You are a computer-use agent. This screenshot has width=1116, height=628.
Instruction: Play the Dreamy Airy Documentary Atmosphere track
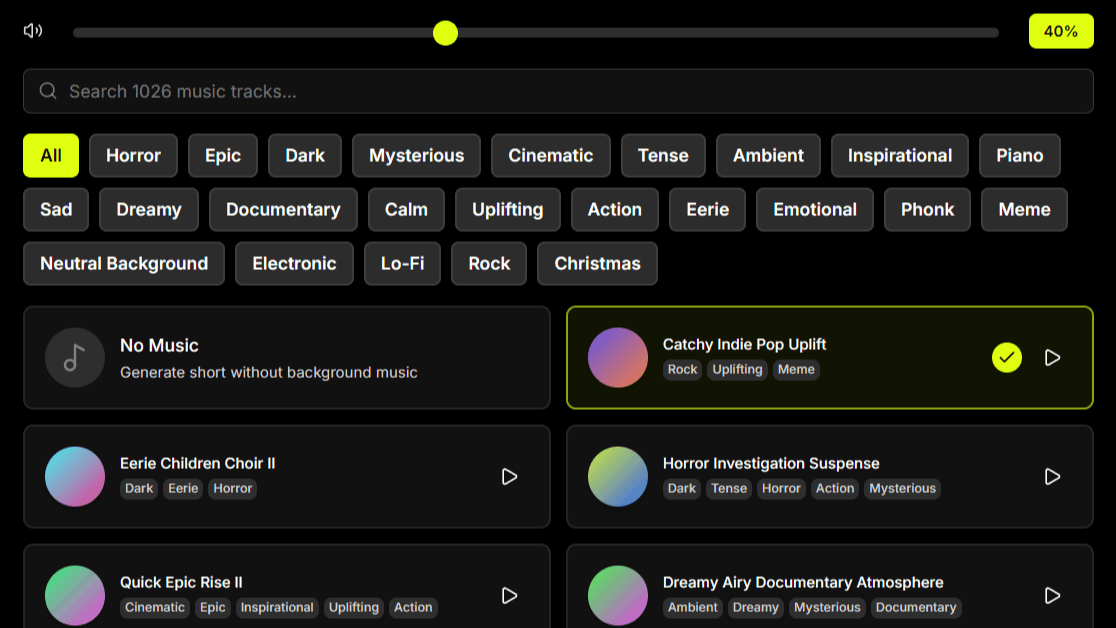(x=1052, y=596)
